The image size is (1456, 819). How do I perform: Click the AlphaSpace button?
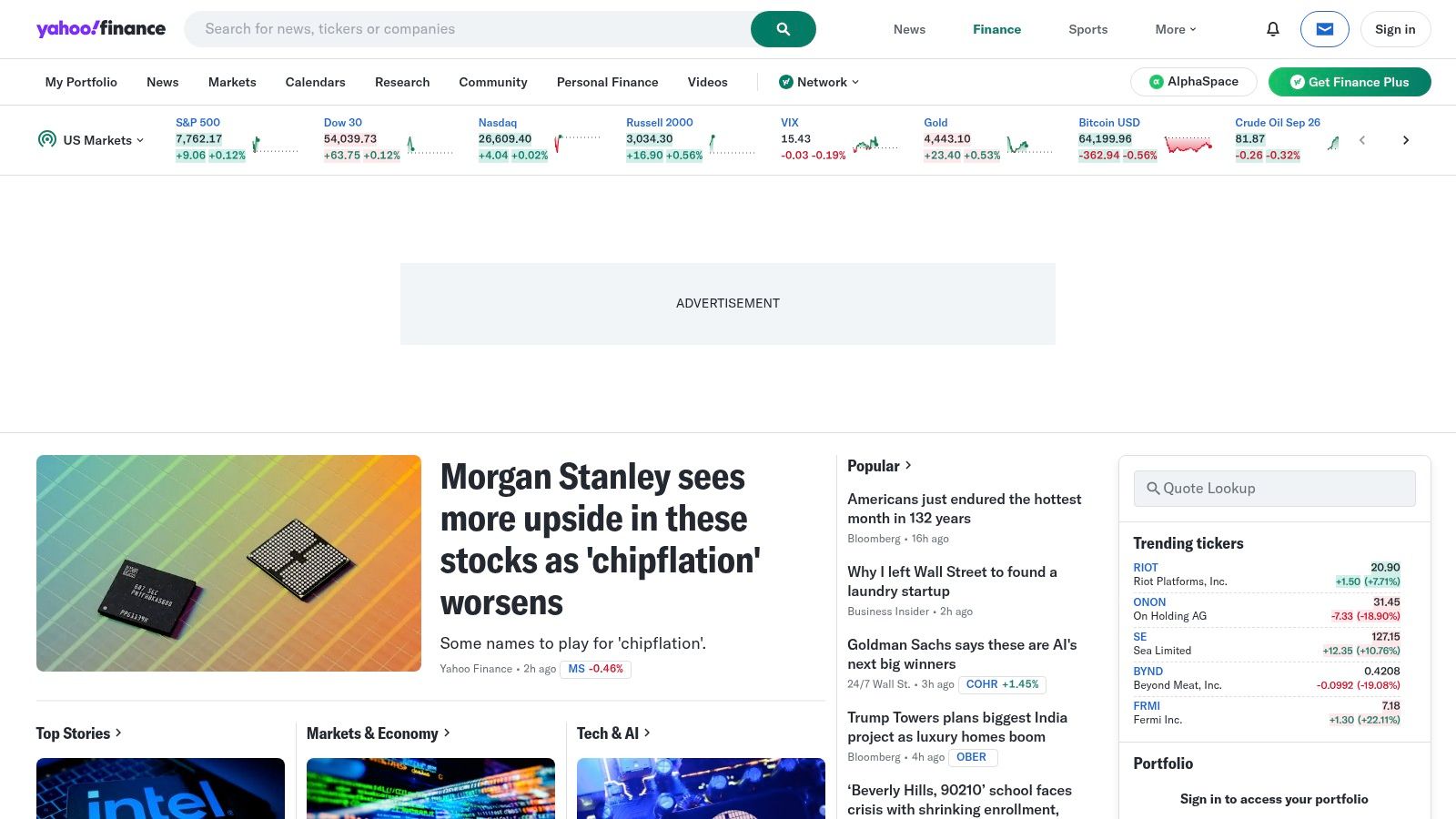tap(1193, 82)
